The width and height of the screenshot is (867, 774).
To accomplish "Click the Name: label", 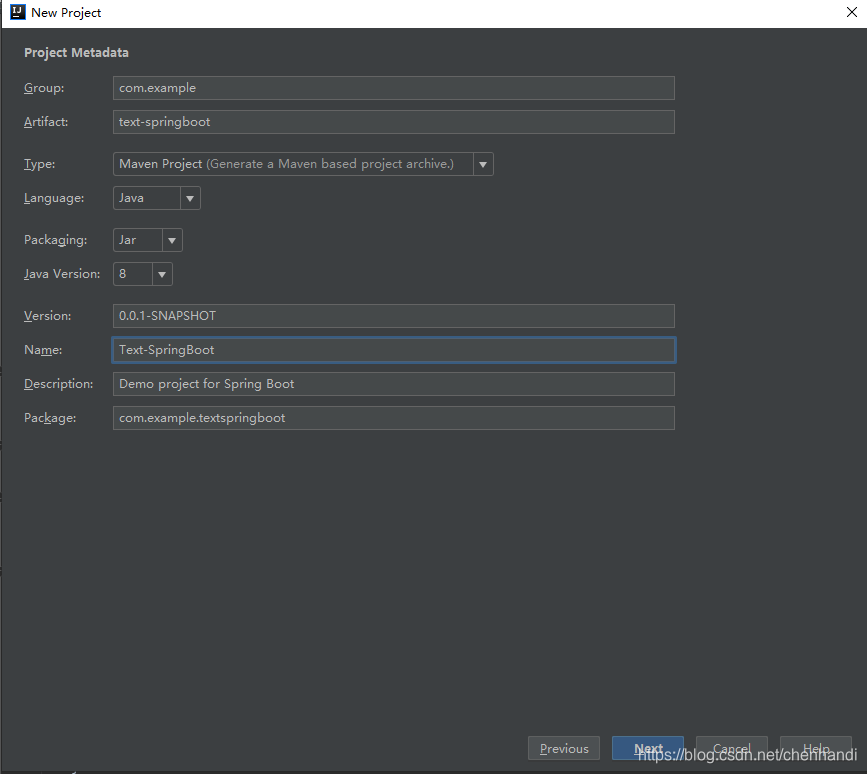I will (43, 350).
